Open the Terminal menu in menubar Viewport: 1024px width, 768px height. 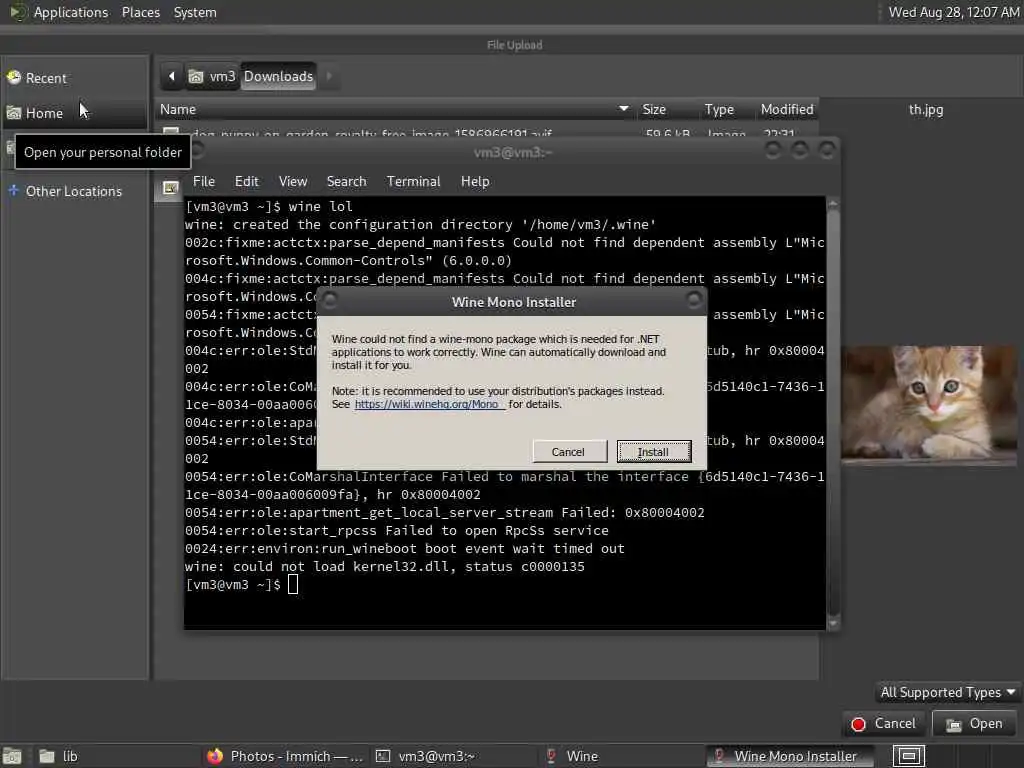pyautogui.click(x=413, y=182)
